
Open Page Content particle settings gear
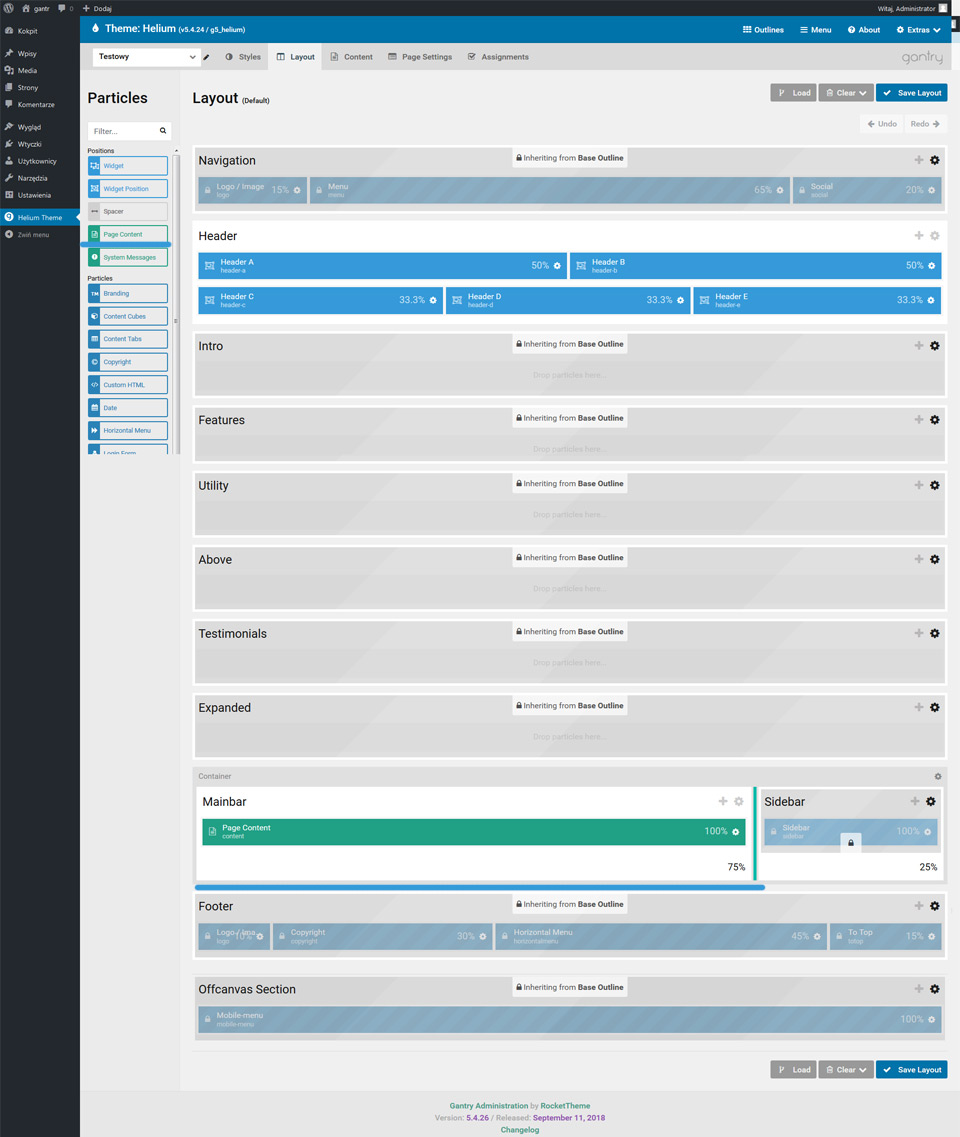pos(735,832)
